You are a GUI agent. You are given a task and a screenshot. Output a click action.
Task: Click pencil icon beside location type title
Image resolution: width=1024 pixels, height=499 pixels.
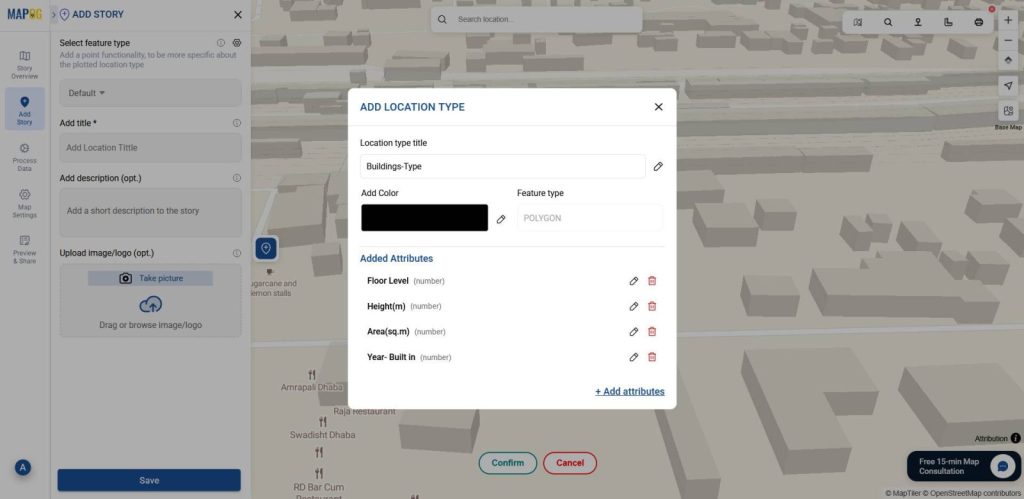pos(658,167)
